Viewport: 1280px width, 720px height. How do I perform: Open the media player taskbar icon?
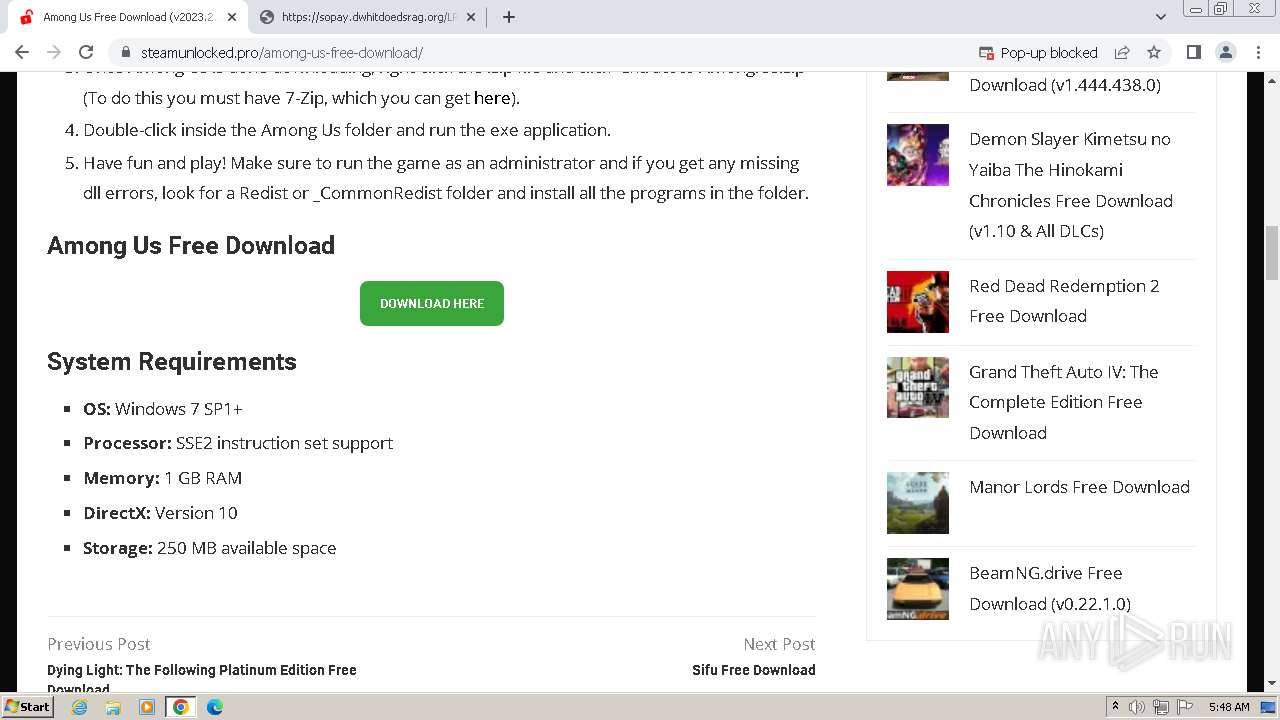[147, 707]
